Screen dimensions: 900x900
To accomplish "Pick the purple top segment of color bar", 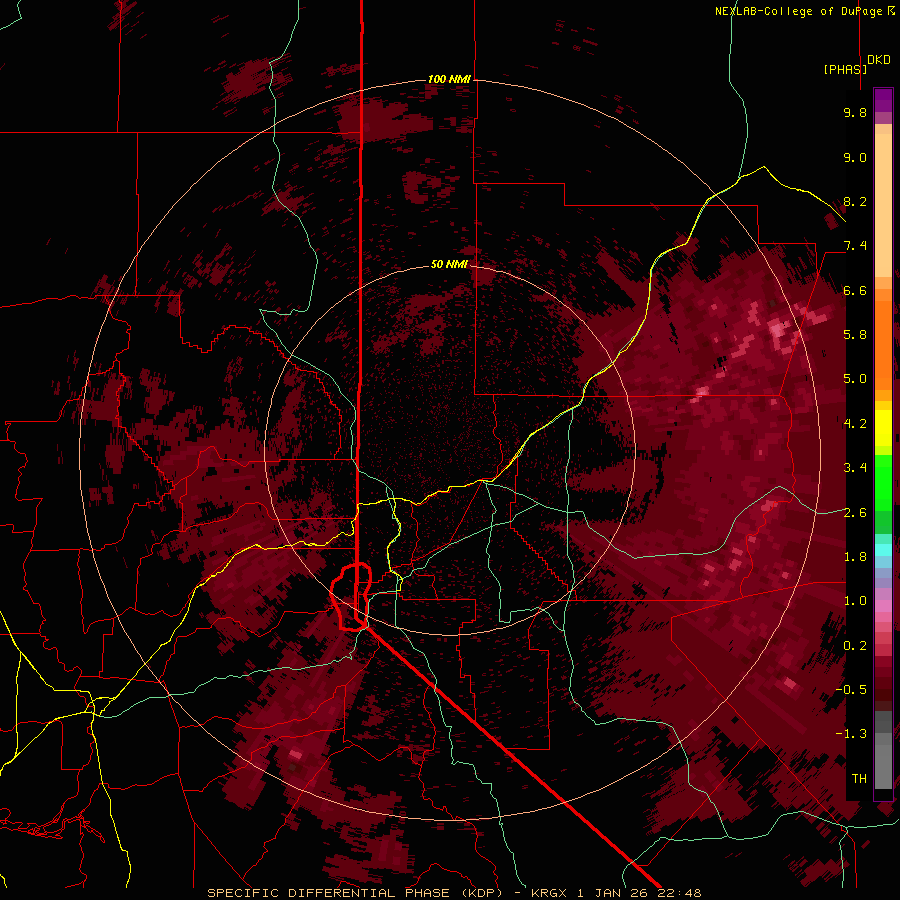I will 883,100.
